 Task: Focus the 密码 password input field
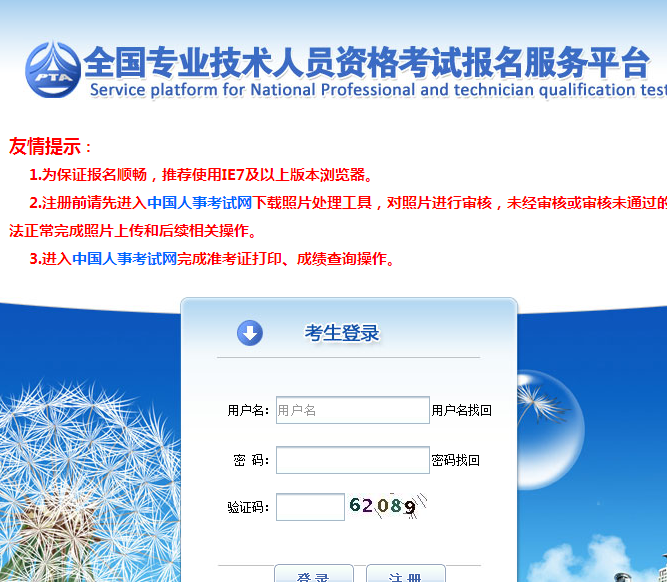pyautogui.click(x=353, y=460)
